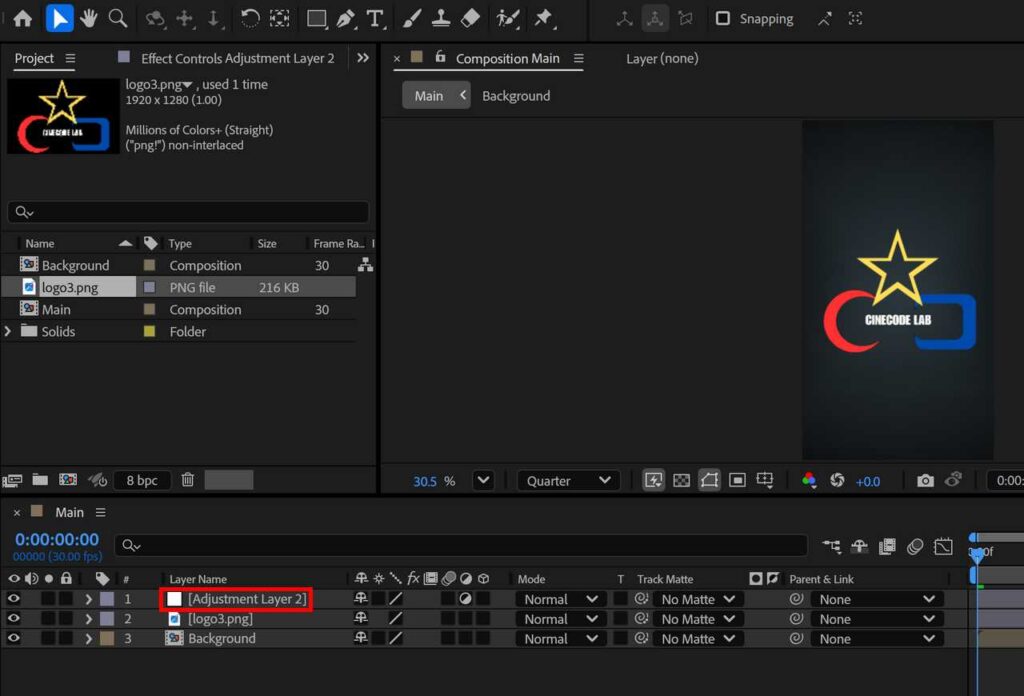Reset exposure in the composition viewer
The width and height of the screenshot is (1024, 696).
point(837,481)
